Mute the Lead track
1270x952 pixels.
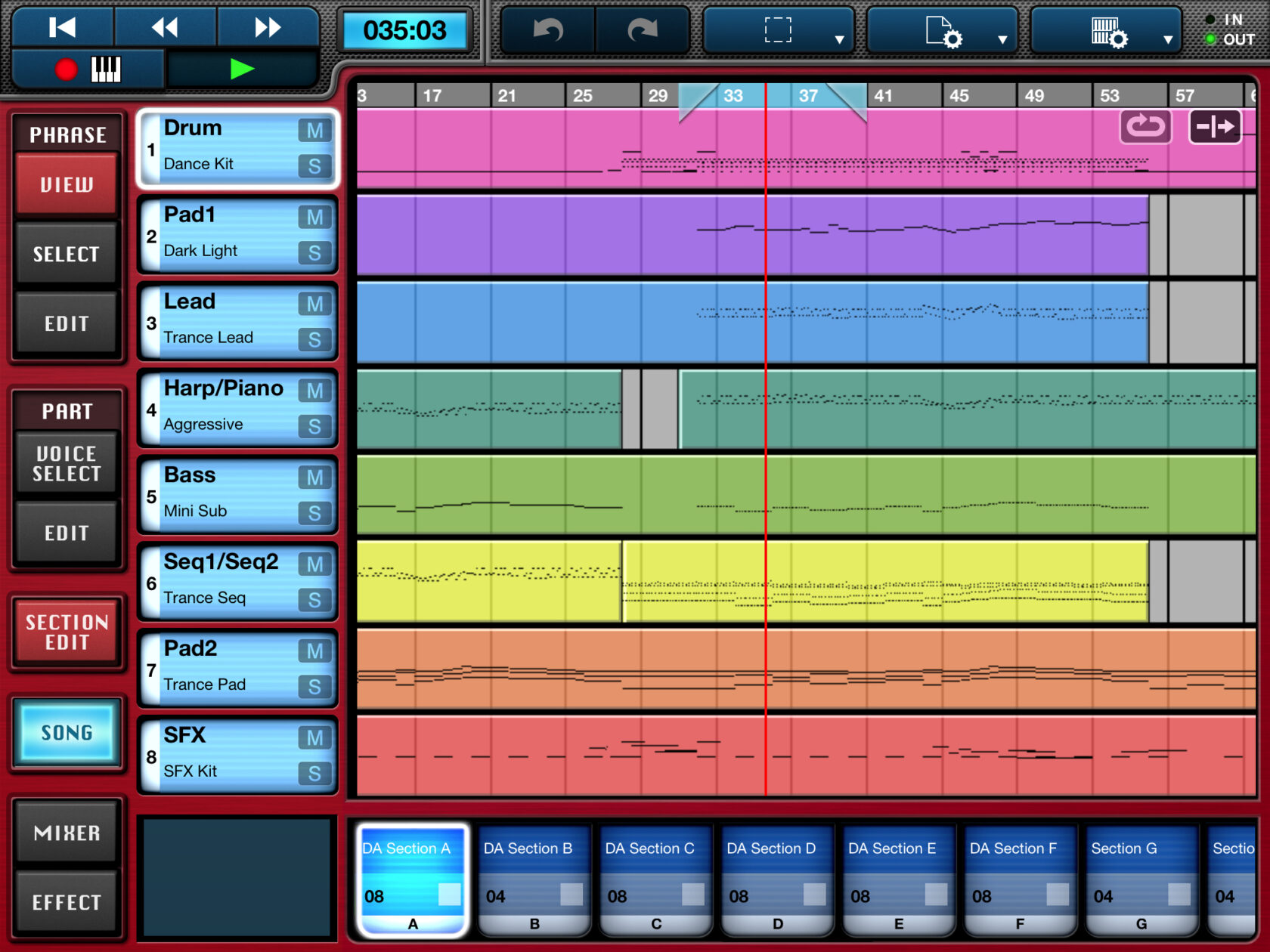click(x=314, y=304)
